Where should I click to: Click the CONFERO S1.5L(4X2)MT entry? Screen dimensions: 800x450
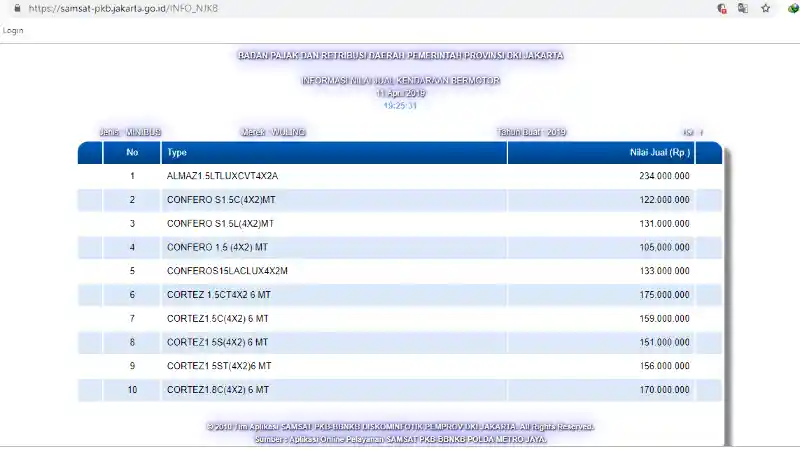220,224
